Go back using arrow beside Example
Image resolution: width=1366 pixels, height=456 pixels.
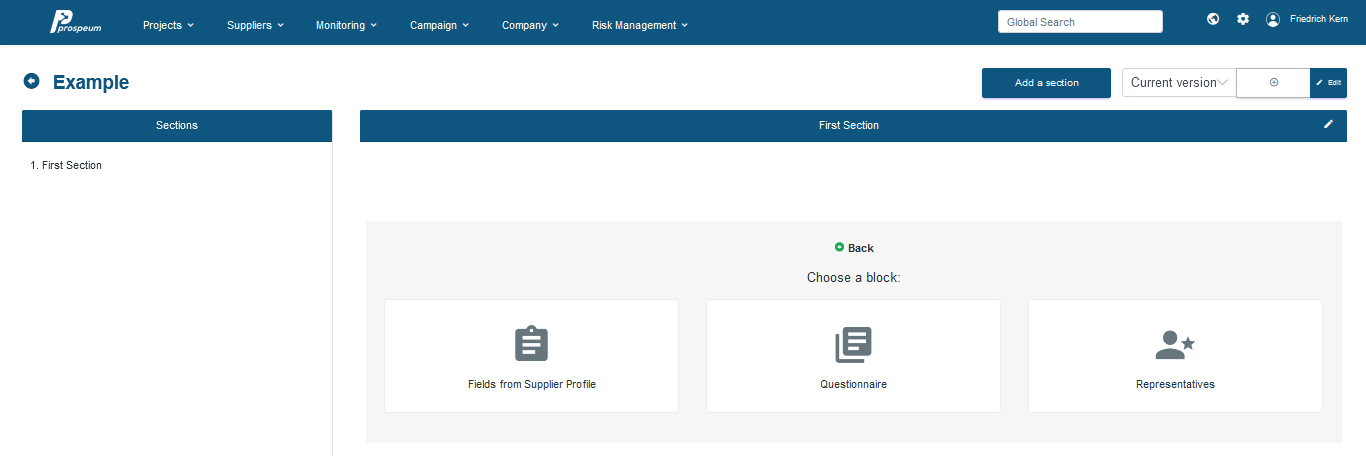click(31, 81)
